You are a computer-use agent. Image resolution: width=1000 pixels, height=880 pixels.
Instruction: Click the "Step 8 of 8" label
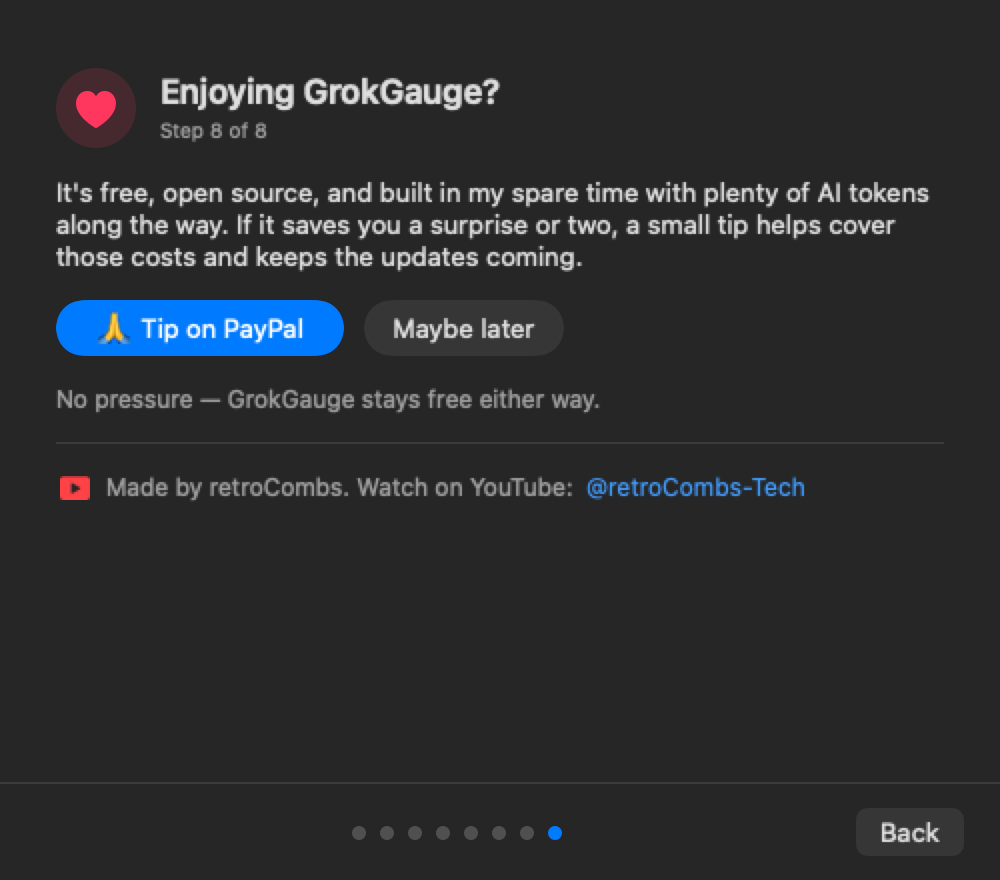213,131
